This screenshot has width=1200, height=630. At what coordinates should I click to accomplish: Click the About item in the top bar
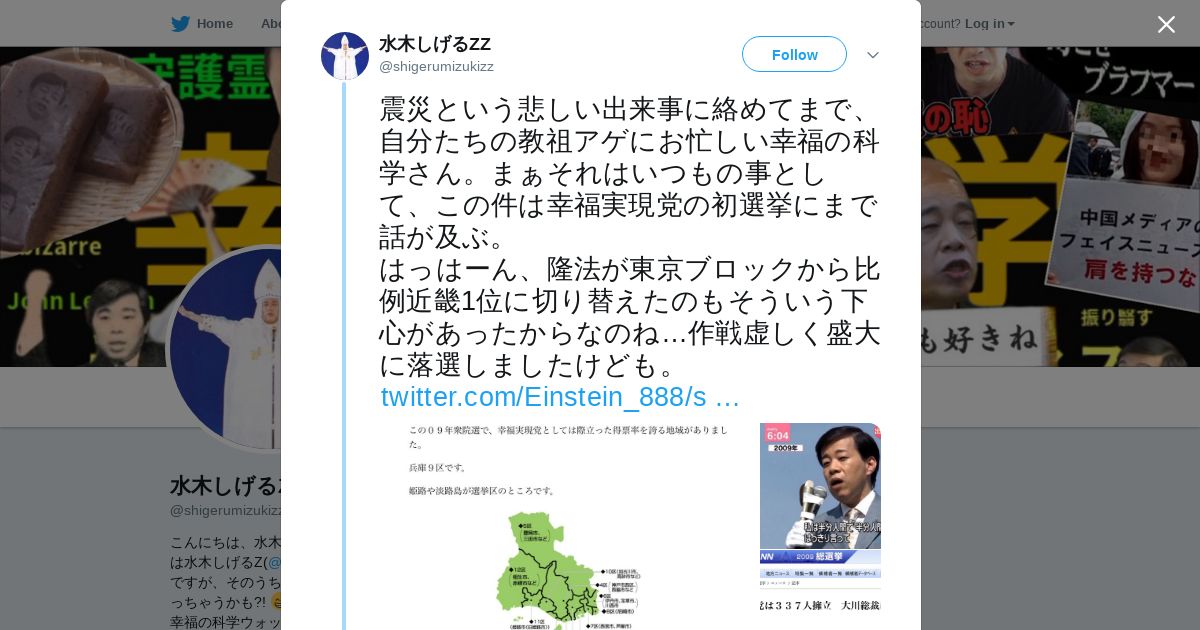pyautogui.click(x=270, y=23)
